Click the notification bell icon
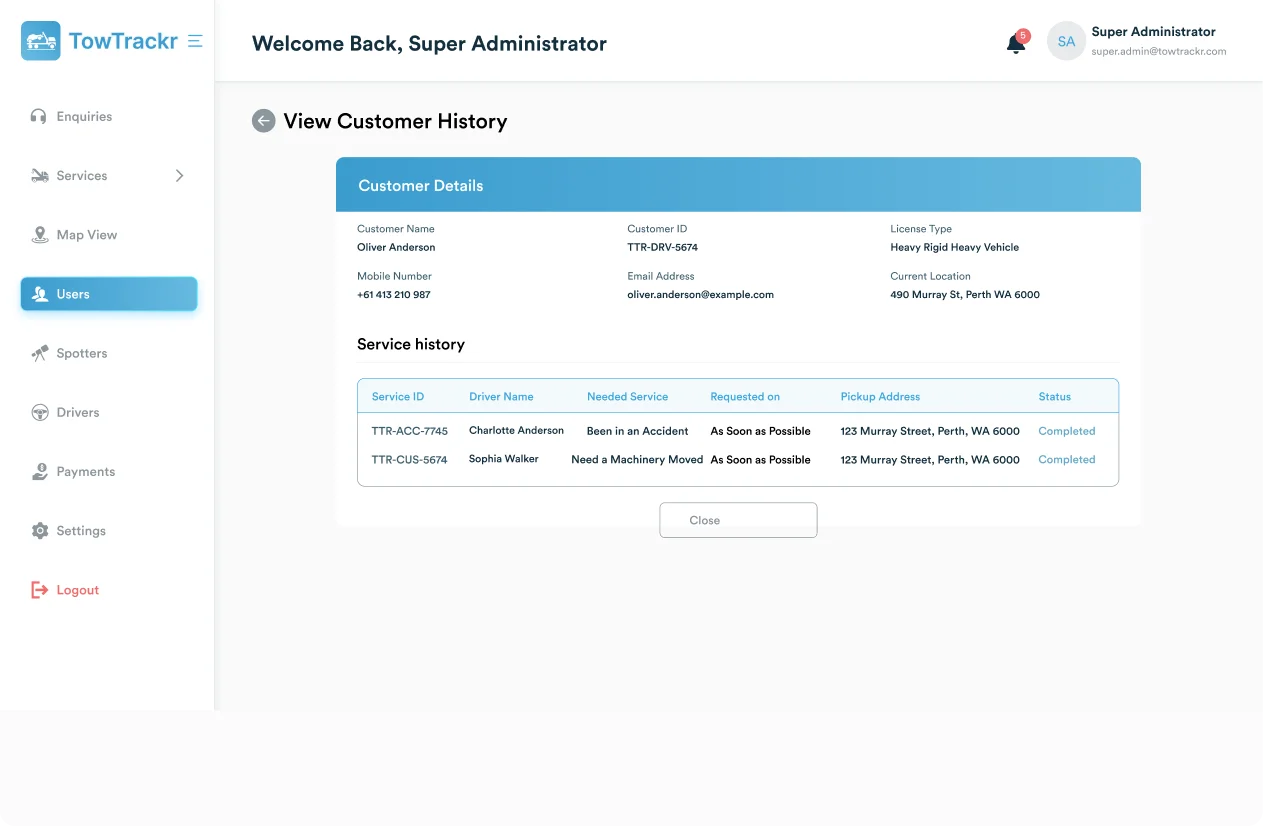The image size is (1263, 826). (x=1016, y=43)
